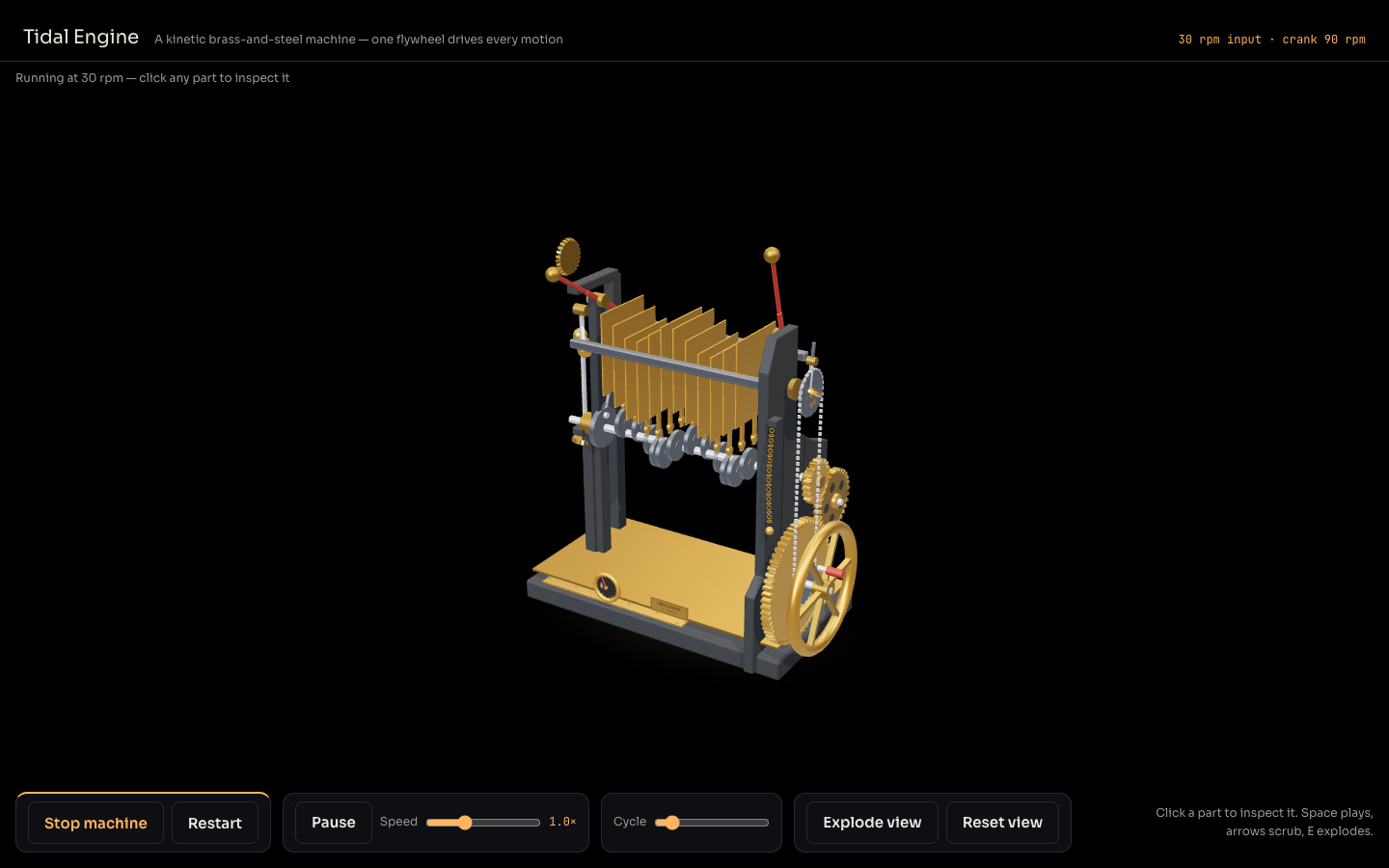Click Reset view button

coord(1002,823)
